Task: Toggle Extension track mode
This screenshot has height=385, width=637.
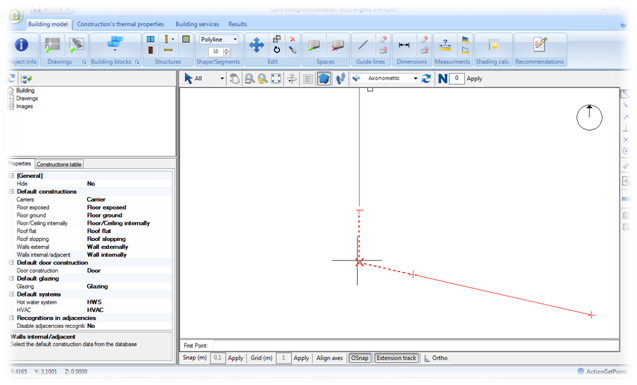Action: [396, 358]
